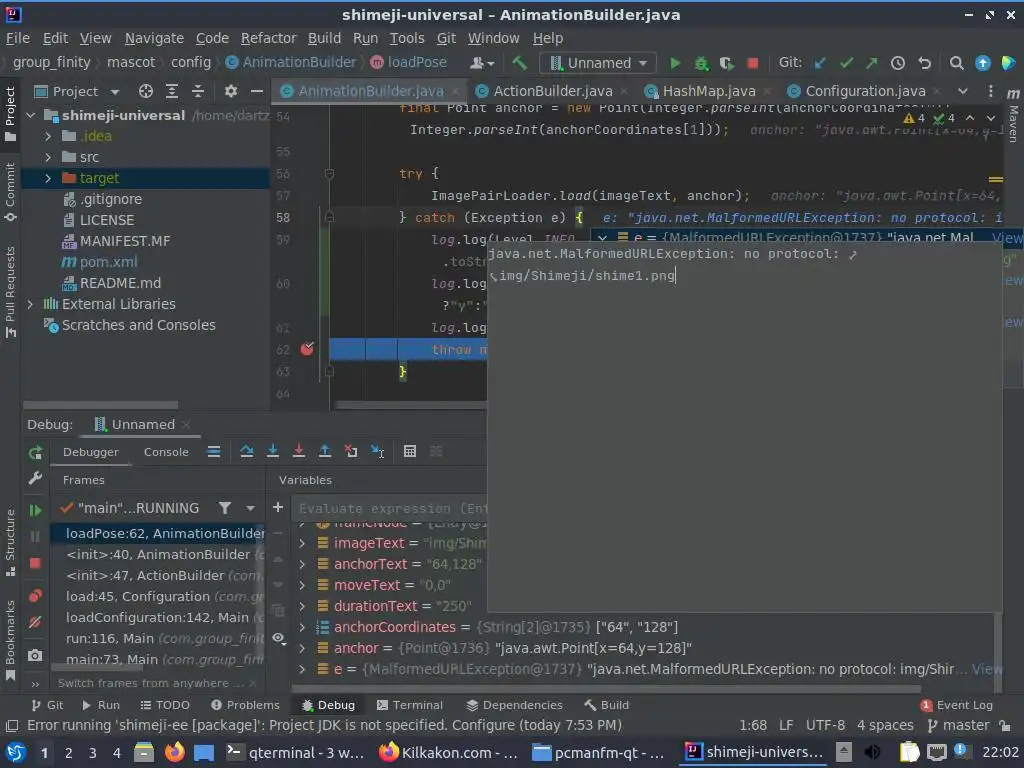
Task: Click View link for variable e
Action: click(x=985, y=669)
